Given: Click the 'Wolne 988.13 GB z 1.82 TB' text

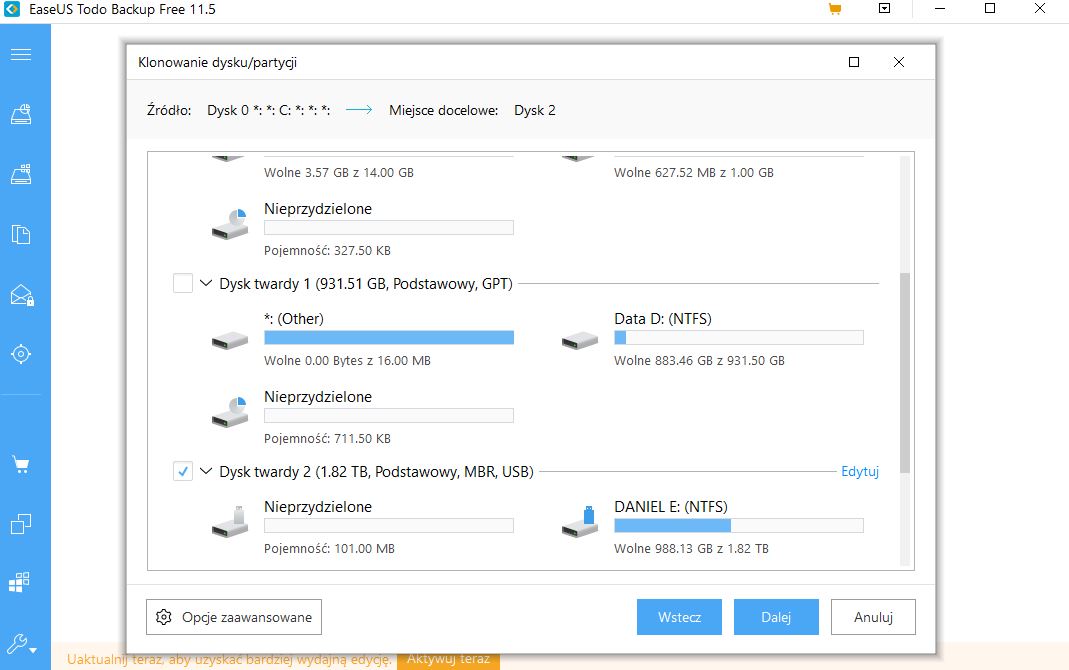Looking at the screenshot, I should pos(691,549).
